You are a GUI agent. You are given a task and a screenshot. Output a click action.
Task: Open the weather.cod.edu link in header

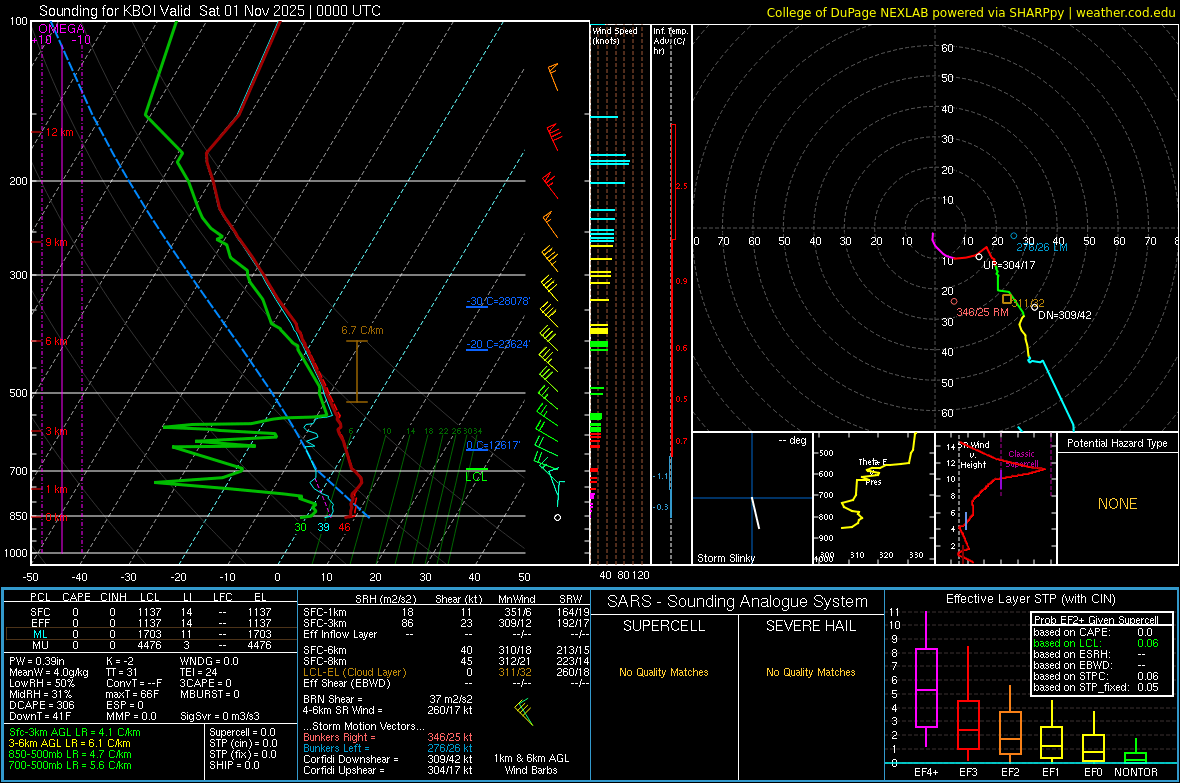click(1125, 12)
